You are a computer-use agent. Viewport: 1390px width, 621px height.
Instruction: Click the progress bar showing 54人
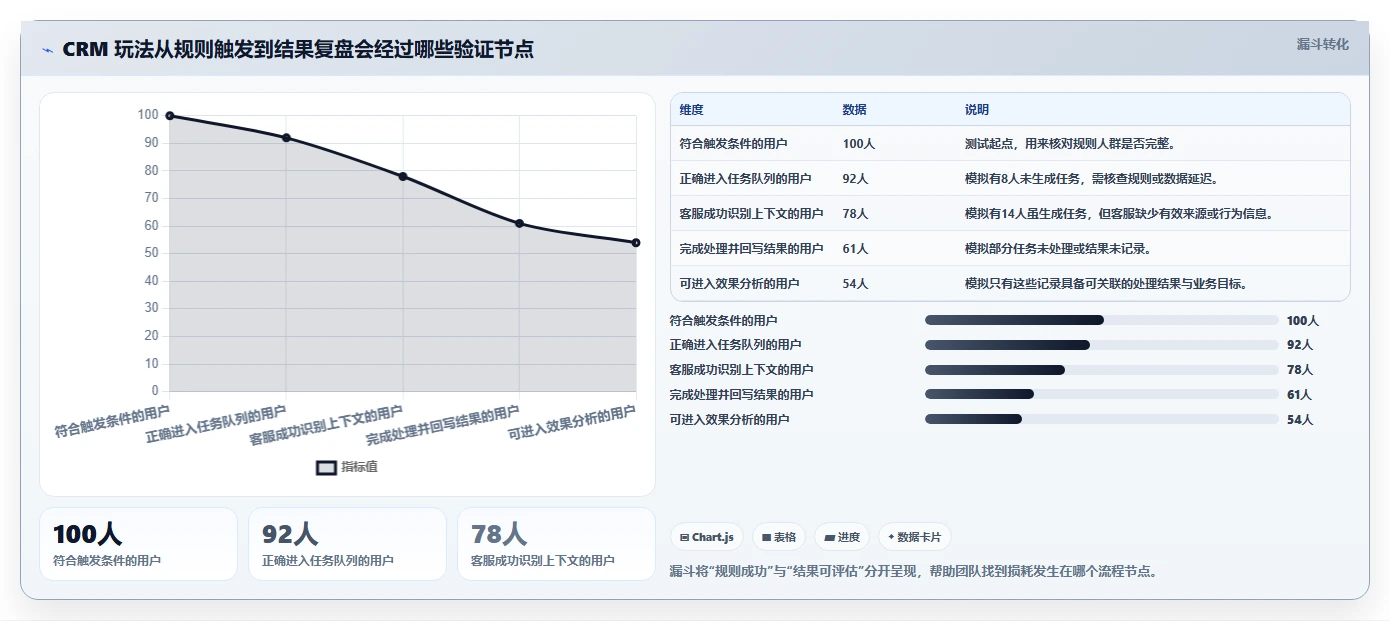pyautogui.click(x=1101, y=419)
